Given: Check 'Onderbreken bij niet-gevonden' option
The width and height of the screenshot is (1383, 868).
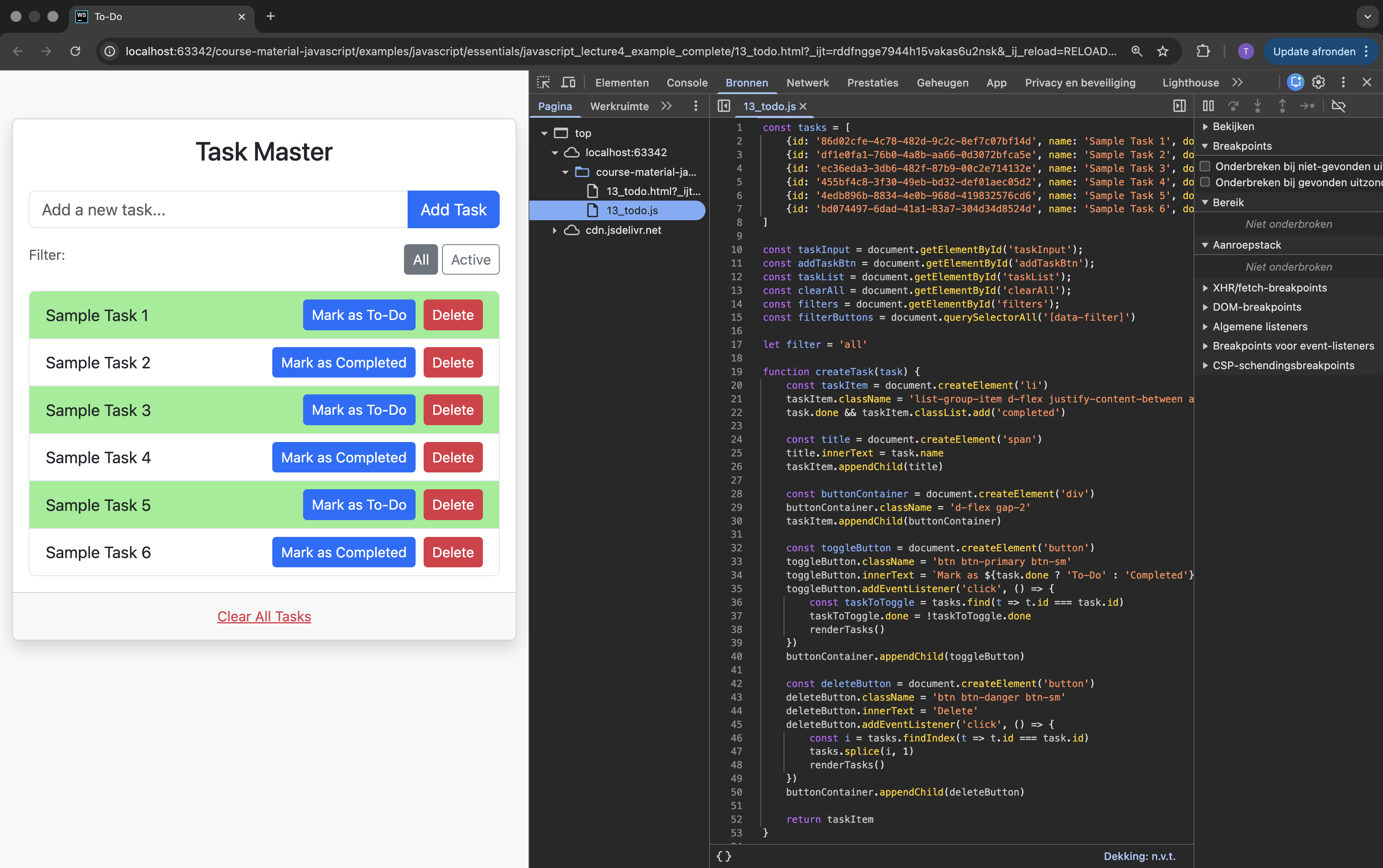Looking at the screenshot, I should pos(1206,166).
